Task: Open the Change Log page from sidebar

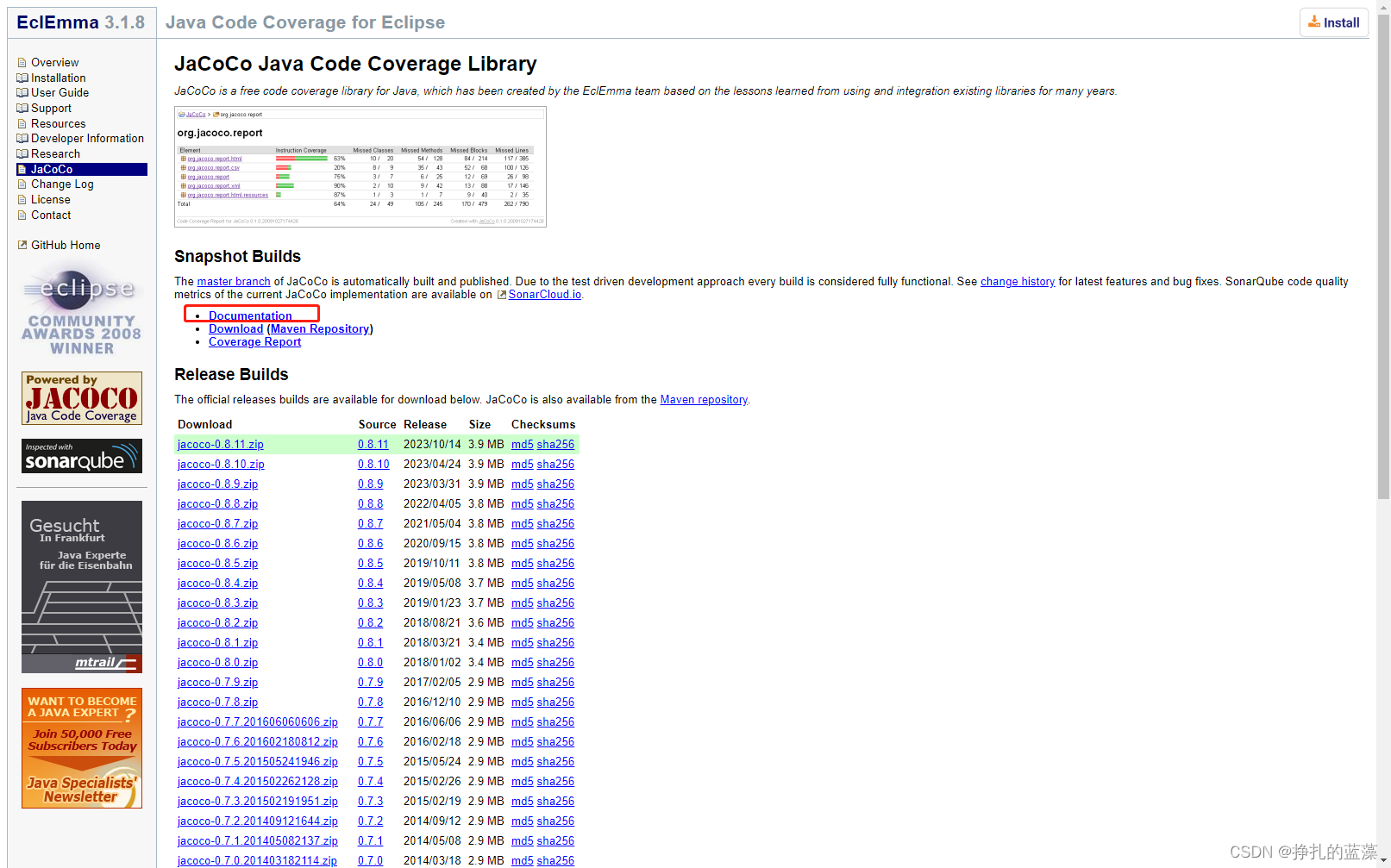Action: pyautogui.click(x=62, y=184)
